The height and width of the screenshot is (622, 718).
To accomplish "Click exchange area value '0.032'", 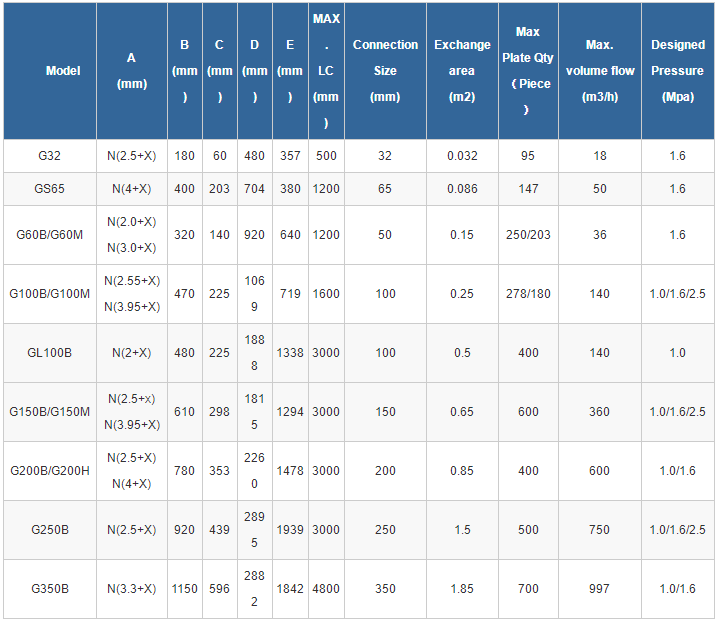I will pyautogui.click(x=462, y=156).
